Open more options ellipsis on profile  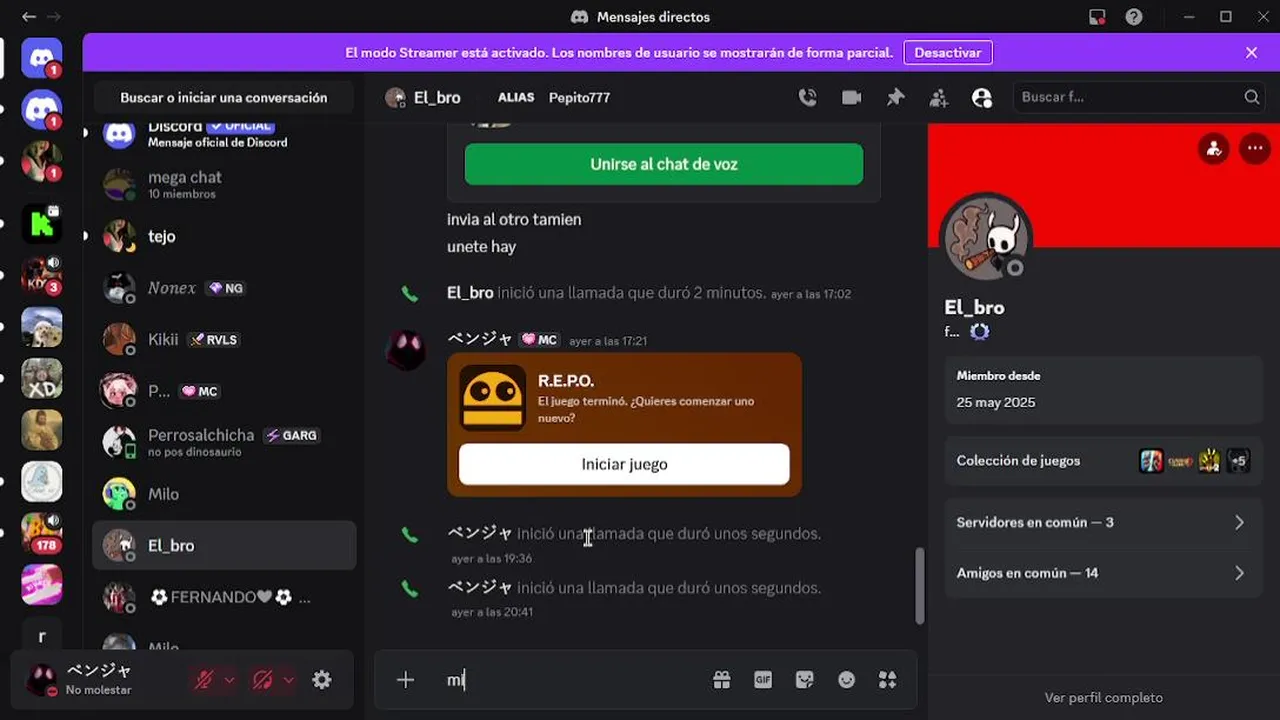pos(1254,149)
